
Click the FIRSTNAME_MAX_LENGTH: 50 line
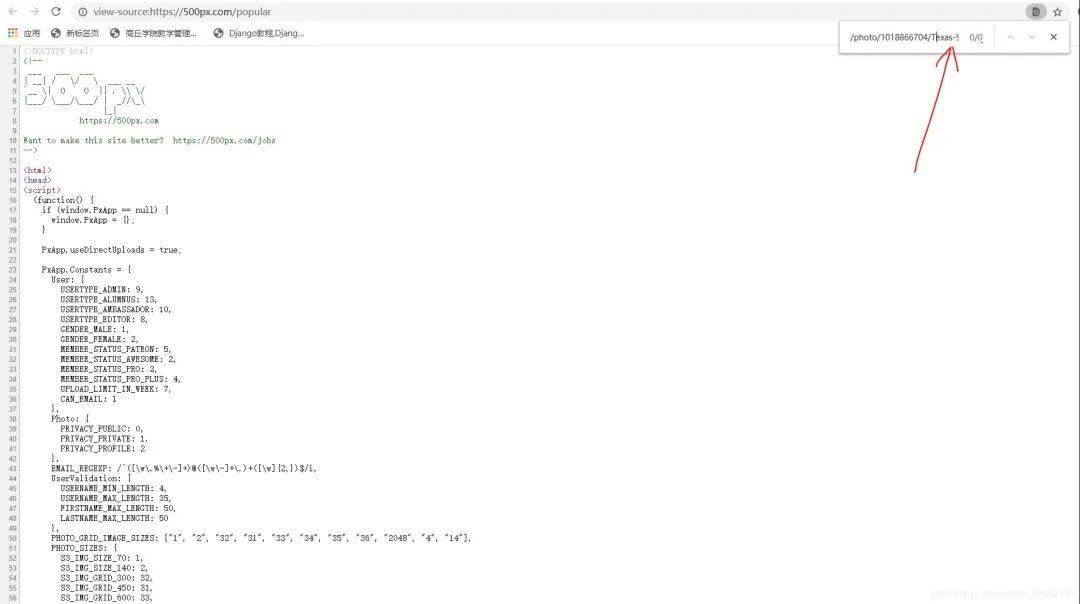(118, 508)
